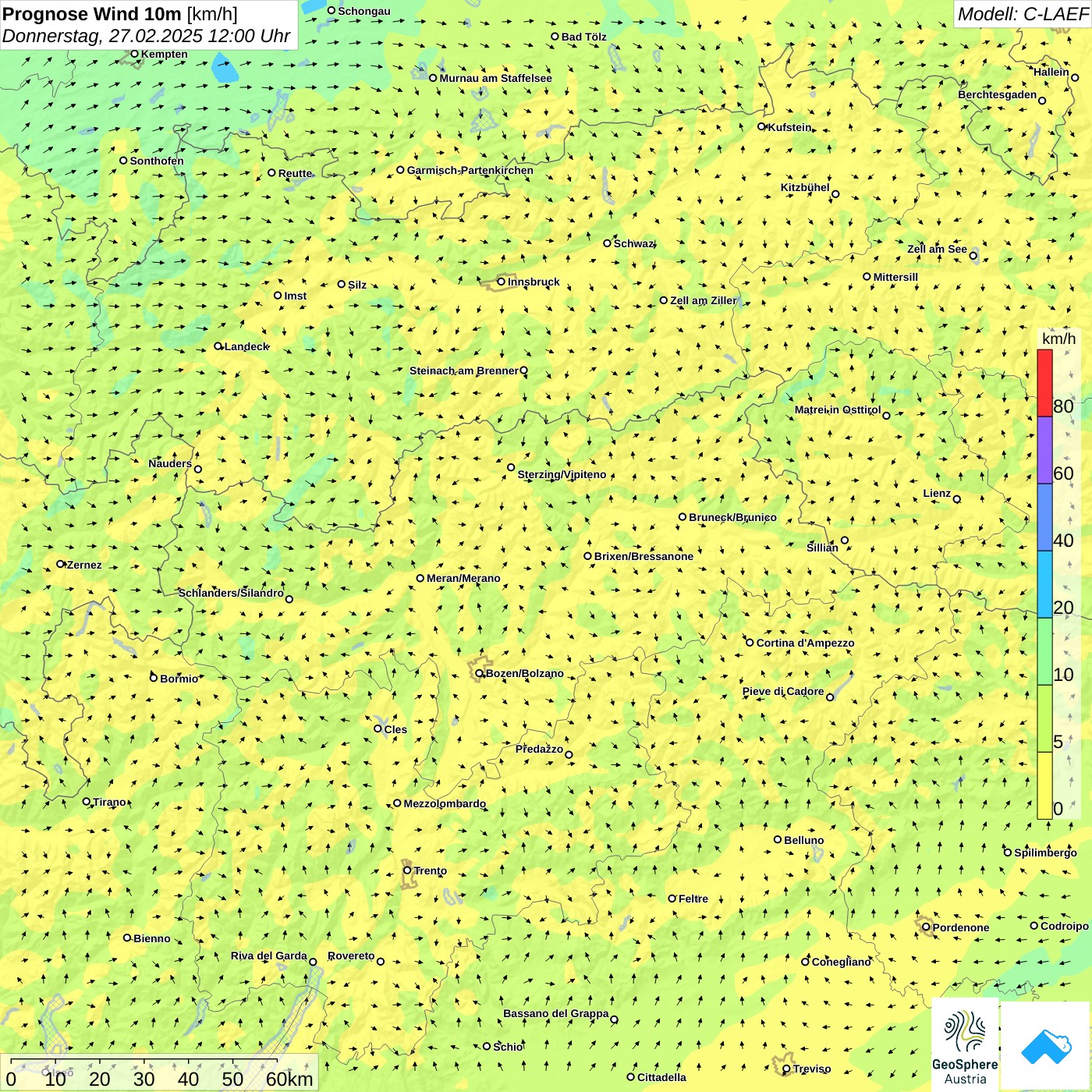Viewport: 1092px width, 1092px height.
Task: Click the yellow 0 km/h legend color
Action: click(x=1044, y=785)
